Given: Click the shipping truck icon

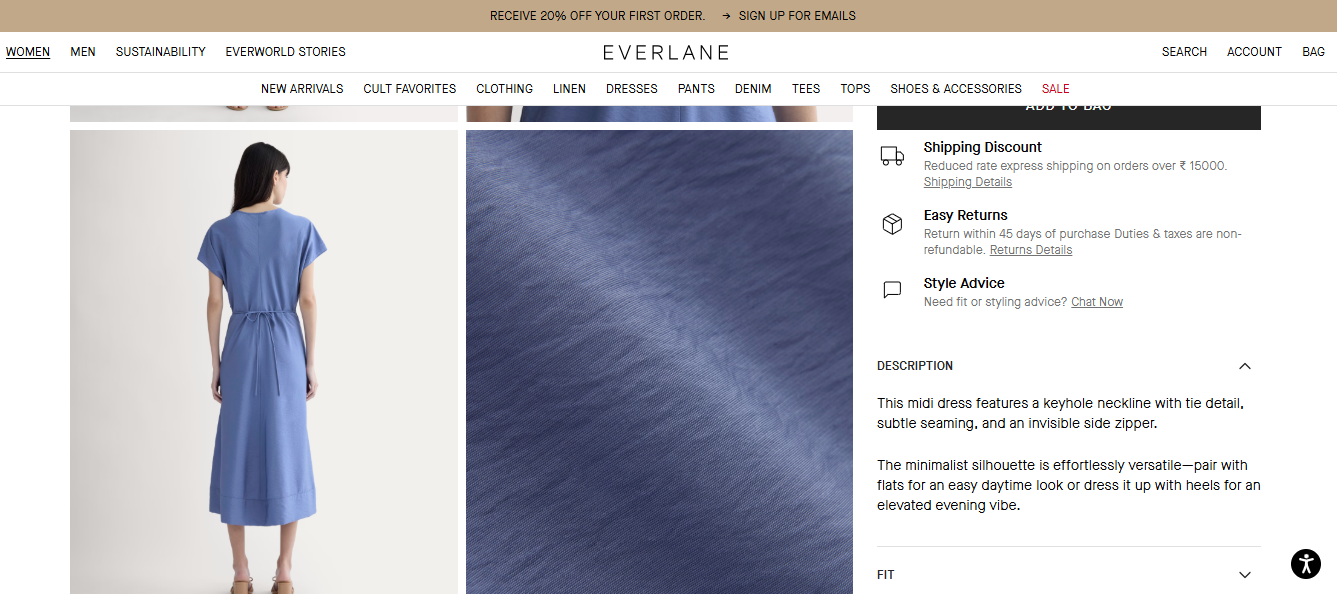Looking at the screenshot, I should (892, 156).
